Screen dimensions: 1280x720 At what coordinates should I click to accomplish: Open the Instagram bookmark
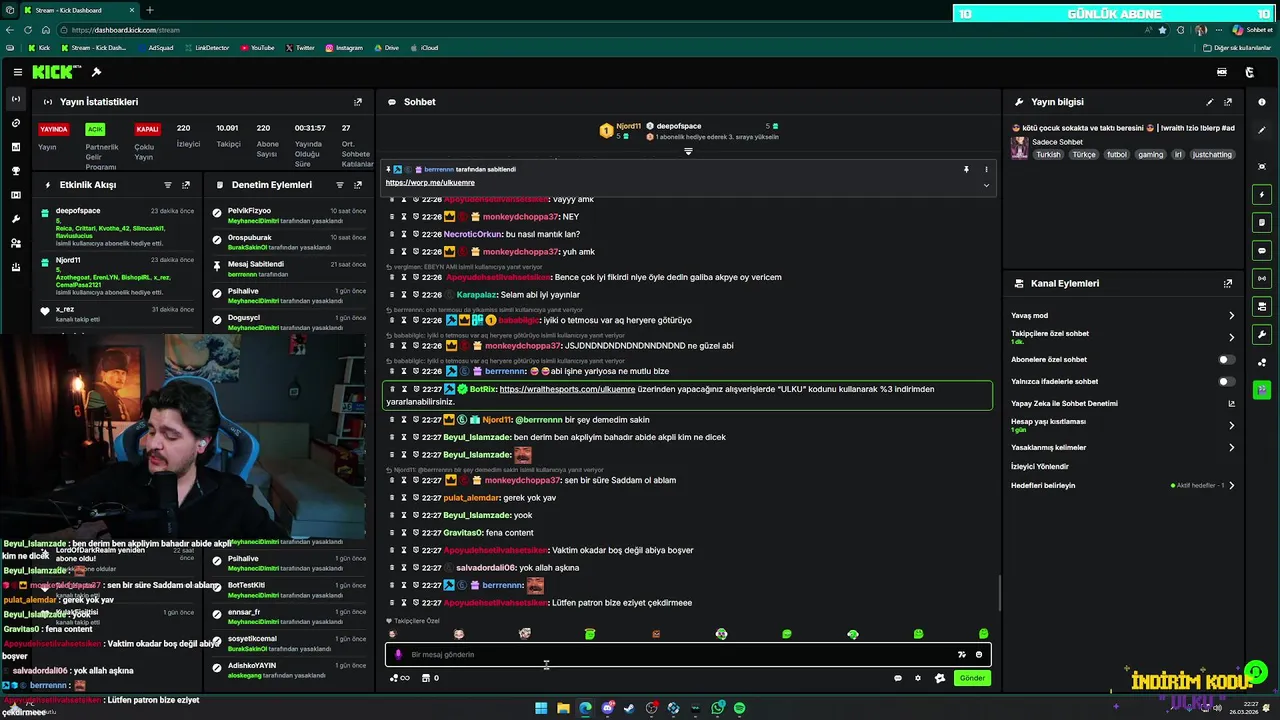[x=344, y=48]
